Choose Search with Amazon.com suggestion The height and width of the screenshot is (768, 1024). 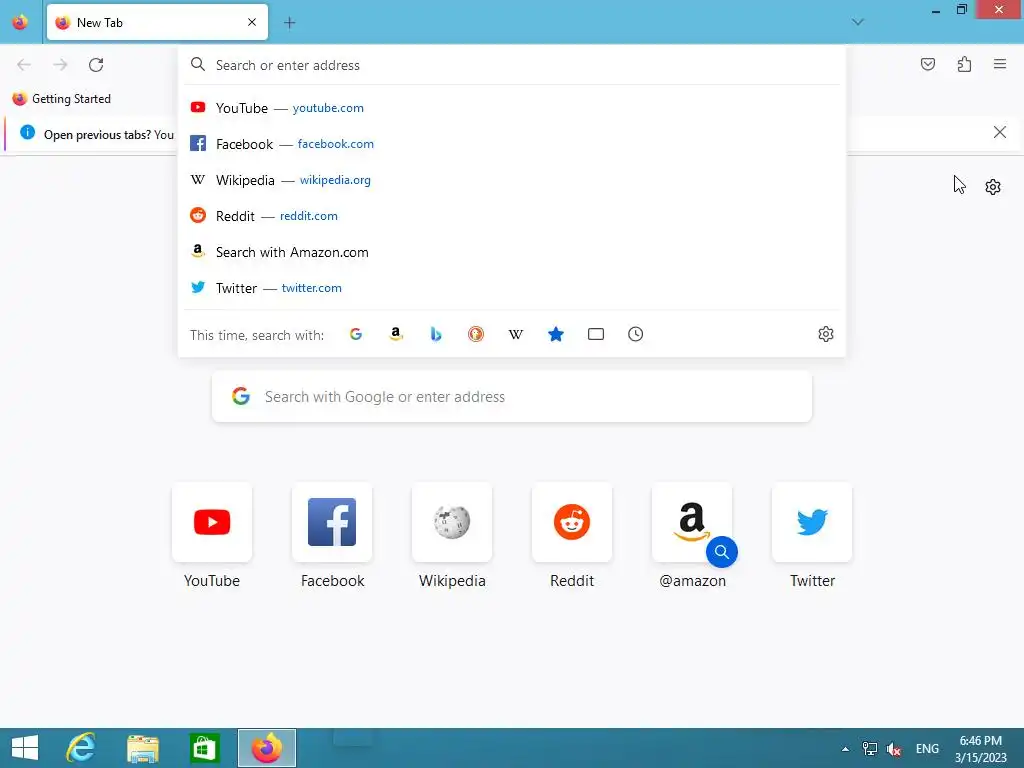click(x=511, y=252)
